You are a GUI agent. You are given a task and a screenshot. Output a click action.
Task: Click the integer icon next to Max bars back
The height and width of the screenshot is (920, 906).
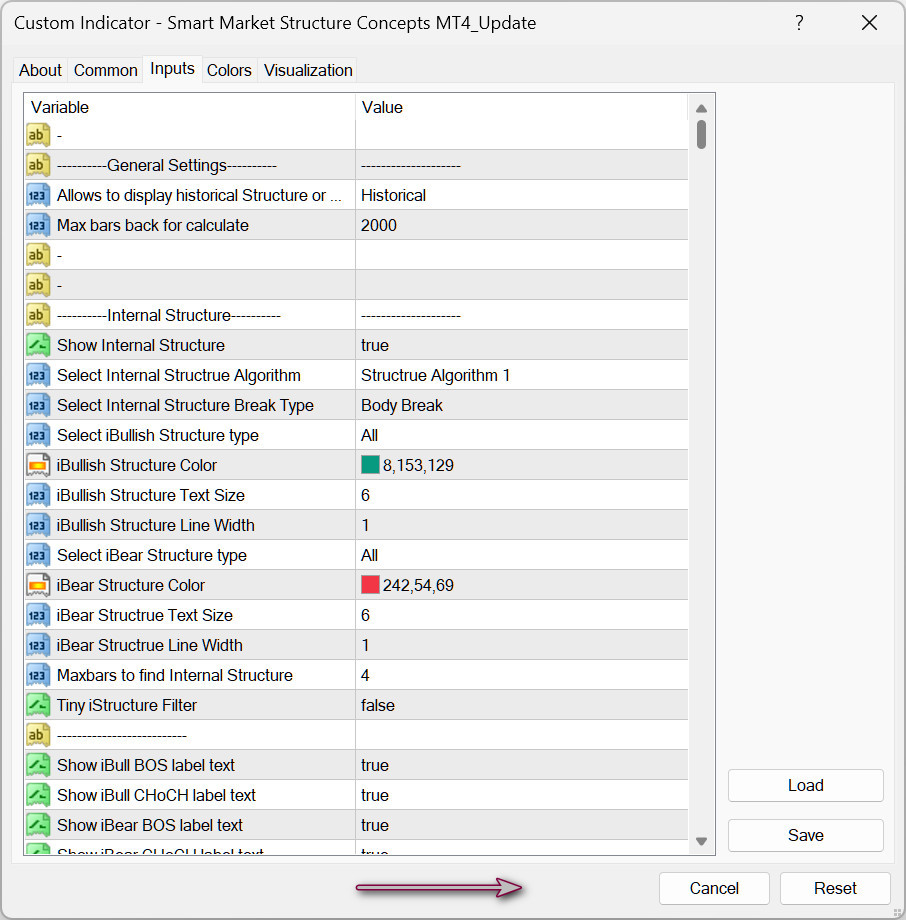(38, 225)
